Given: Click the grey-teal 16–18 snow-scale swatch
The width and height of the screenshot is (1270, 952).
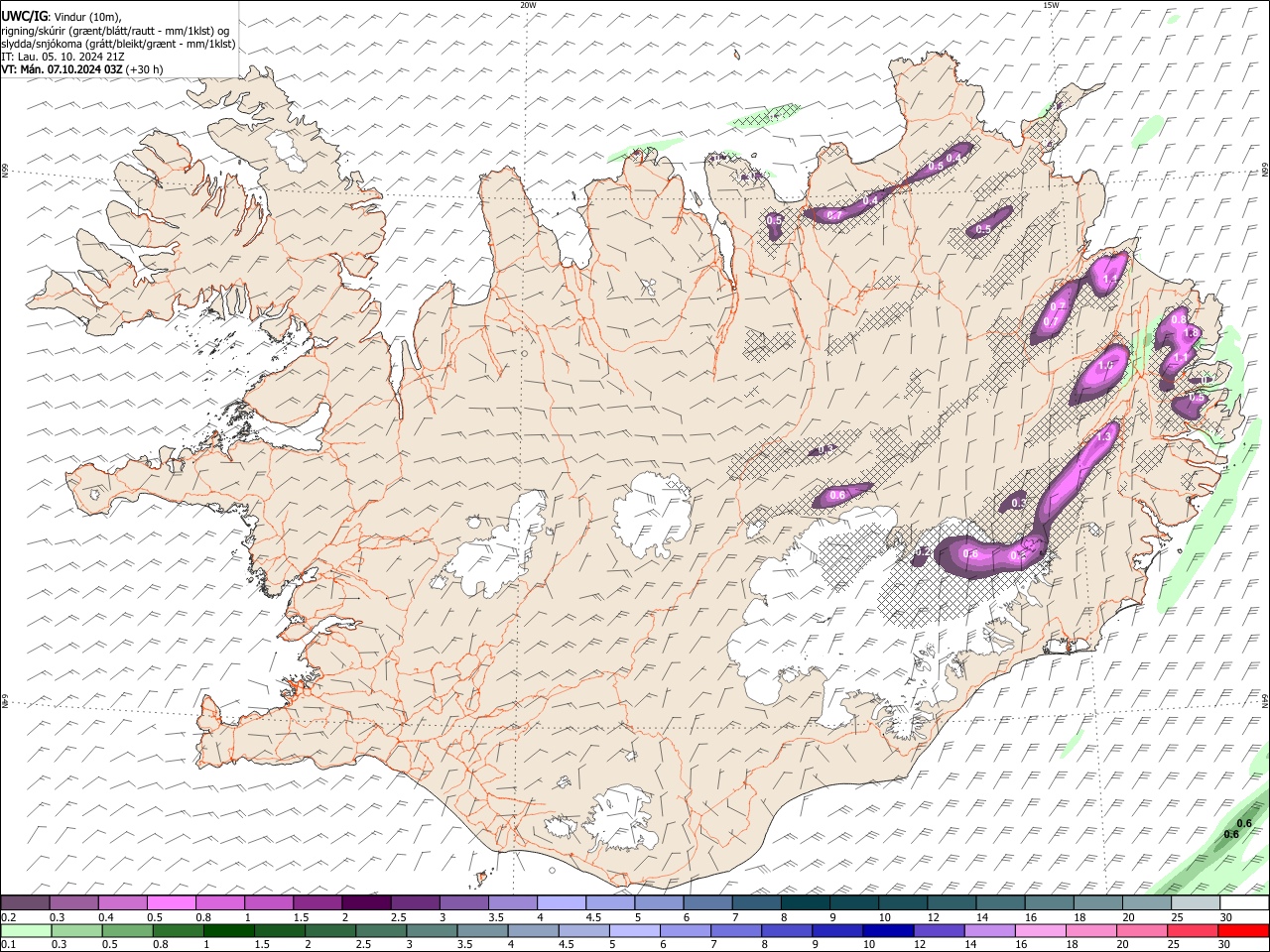Looking at the screenshot, I should point(1050,902).
